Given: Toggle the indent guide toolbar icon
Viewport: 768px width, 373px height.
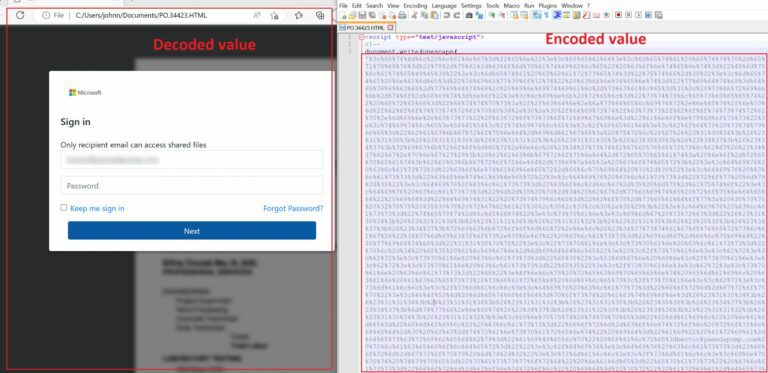Looking at the screenshot, I should [557, 16].
